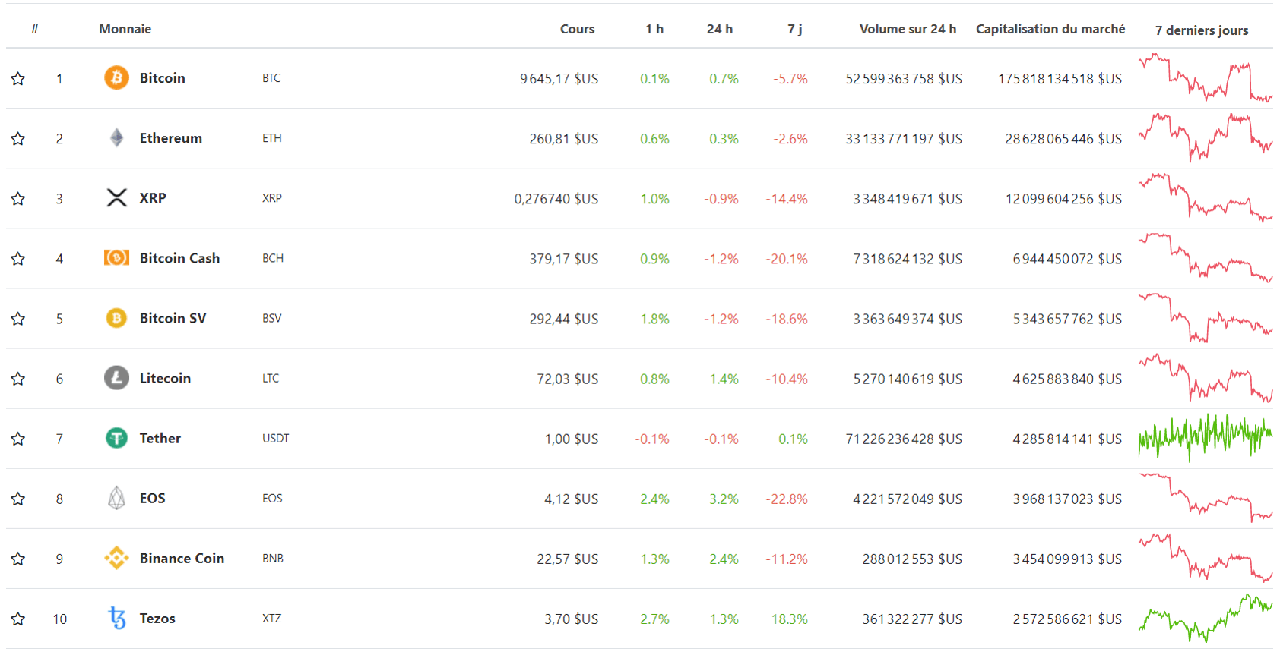Open the Bitcoin coin name in row 1

click(162, 78)
